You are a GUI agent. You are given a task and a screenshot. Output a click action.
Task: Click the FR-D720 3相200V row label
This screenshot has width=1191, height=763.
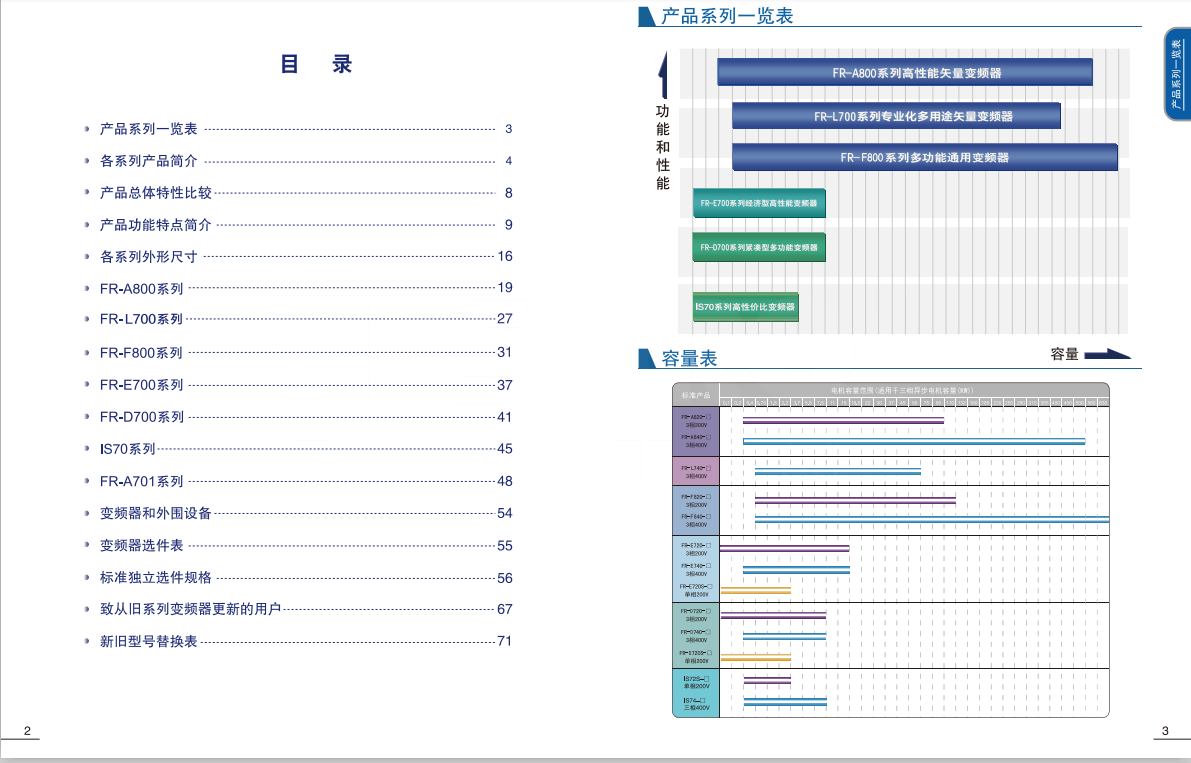click(x=696, y=615)
